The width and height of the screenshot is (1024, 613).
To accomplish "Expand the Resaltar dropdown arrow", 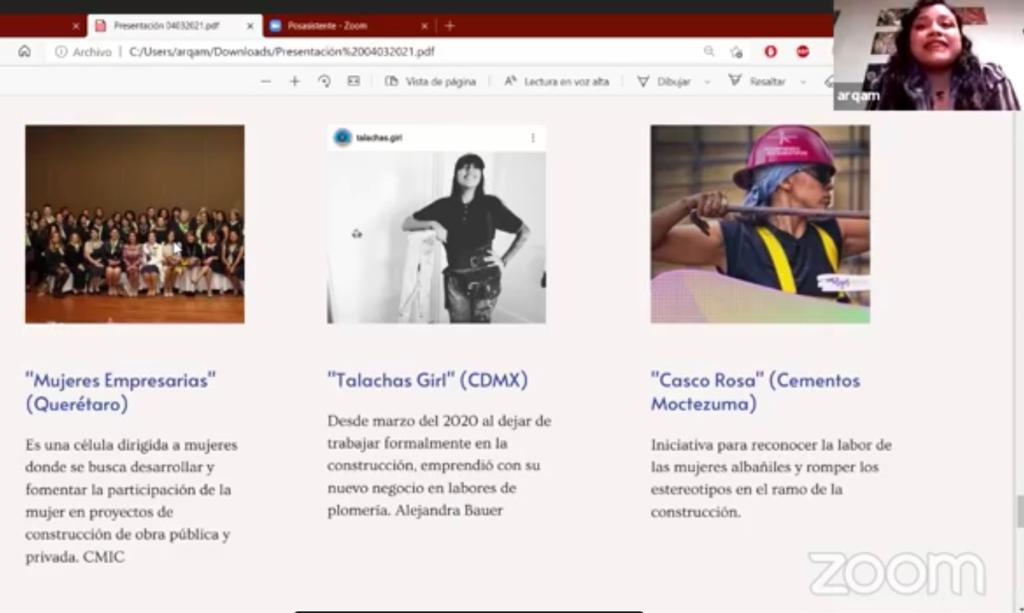I will [802, 82].
